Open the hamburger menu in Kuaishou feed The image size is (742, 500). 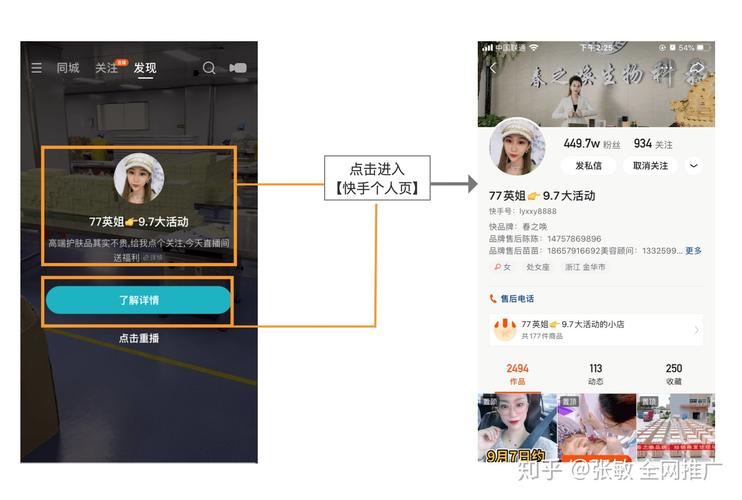[36, 68]
